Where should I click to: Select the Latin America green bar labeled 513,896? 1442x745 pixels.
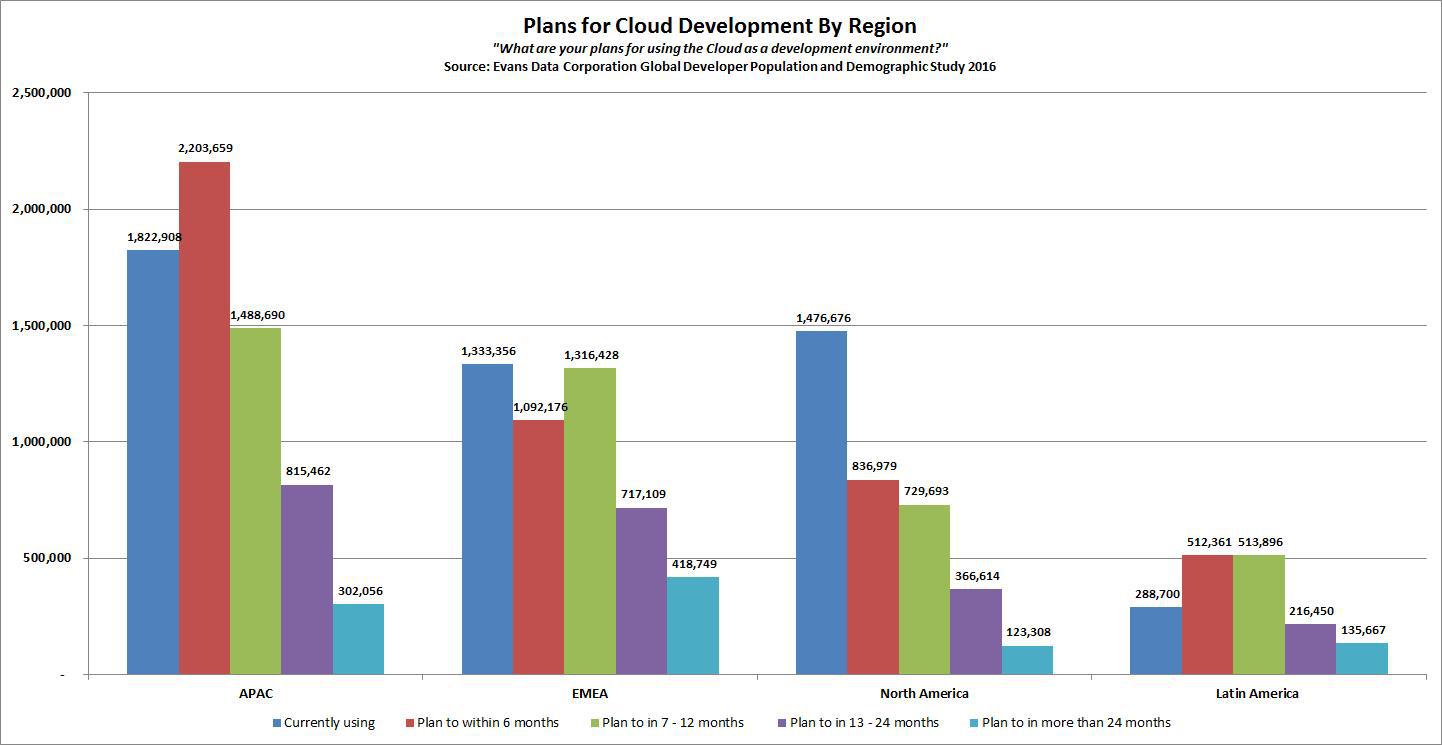coord(1259,615)
